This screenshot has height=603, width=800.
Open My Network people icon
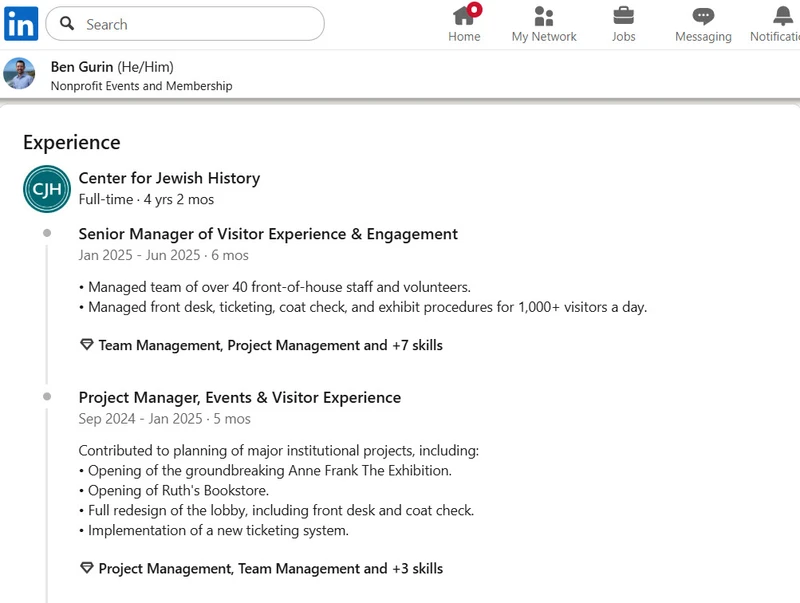pos(544,16)
